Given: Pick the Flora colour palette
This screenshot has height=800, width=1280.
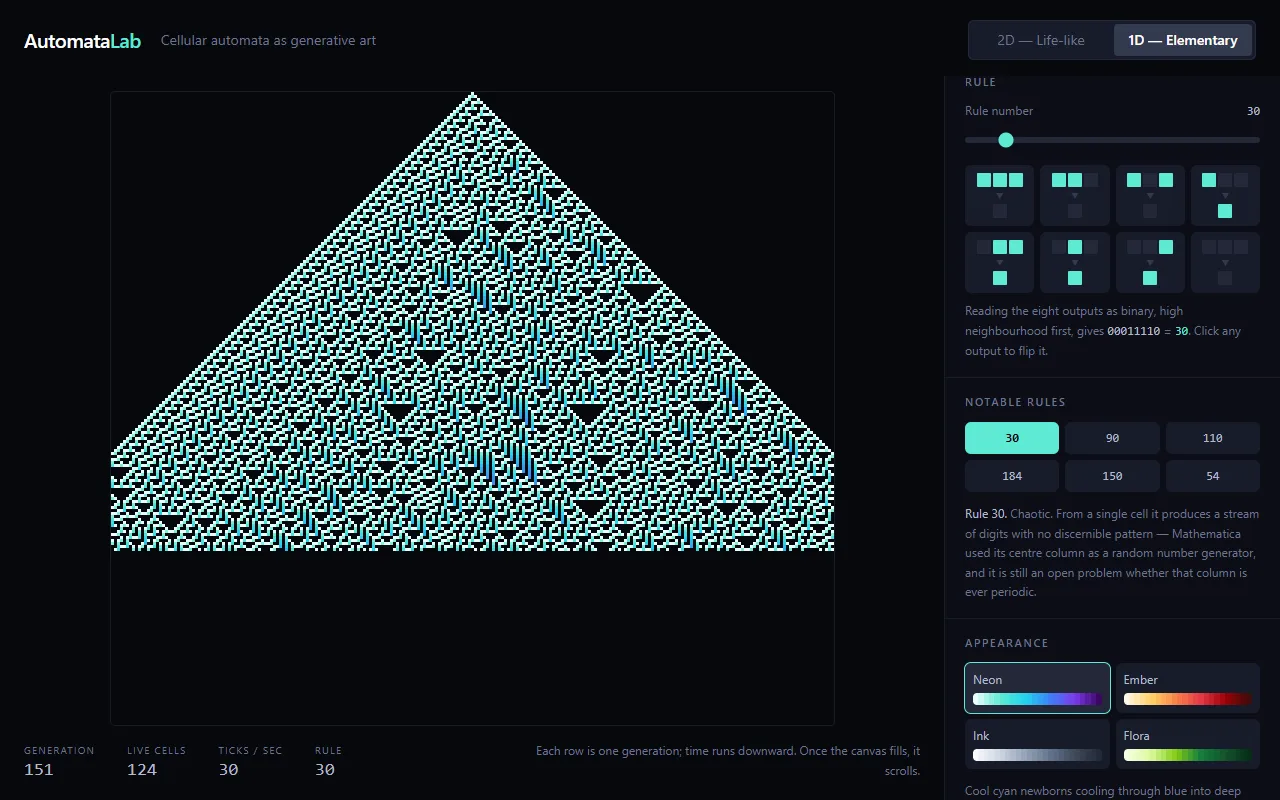Looking at the screenshot, I should click(x=1187, y=744).
